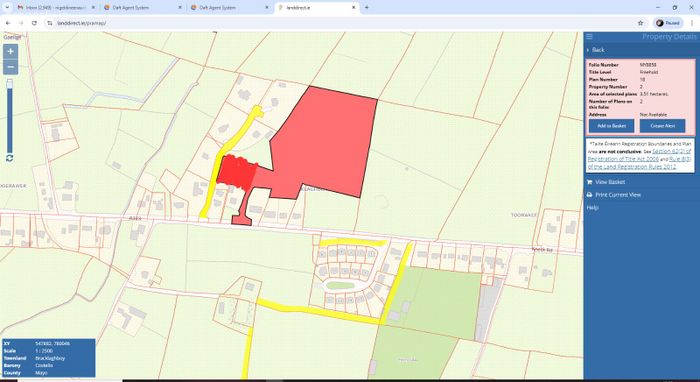Close the landdirect.ie tab

[354, 8]
